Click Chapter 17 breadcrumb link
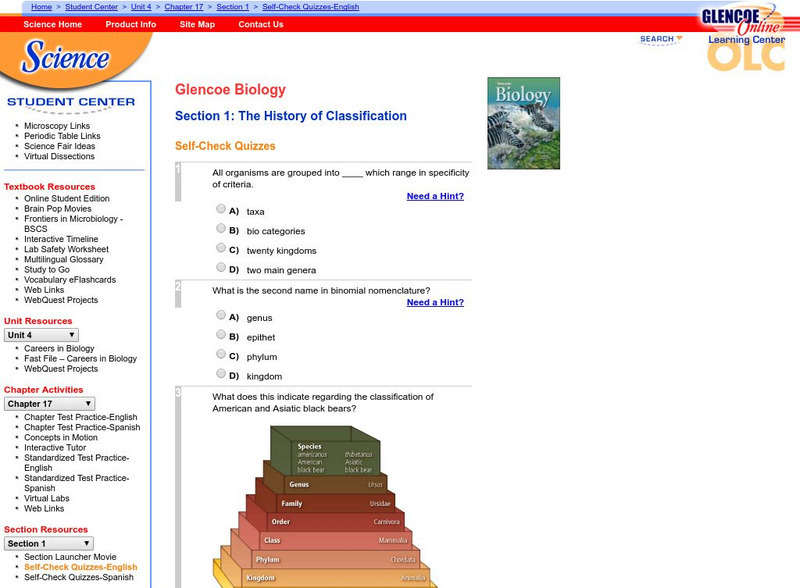This screenshot has height=588, width=800. point(184,7)
